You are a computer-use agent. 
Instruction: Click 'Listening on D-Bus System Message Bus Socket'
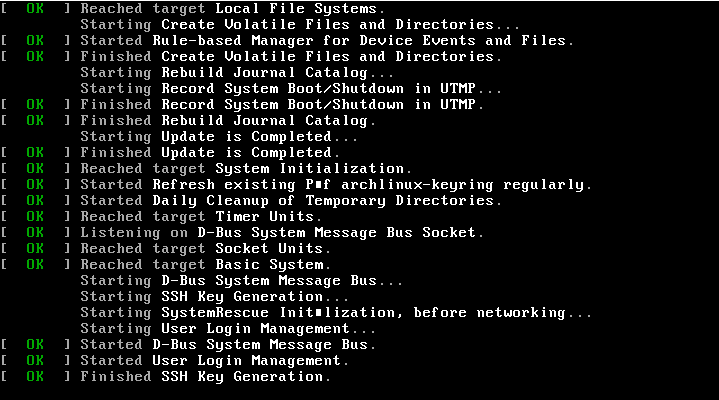pyautogui.click(x=283, y=233)
